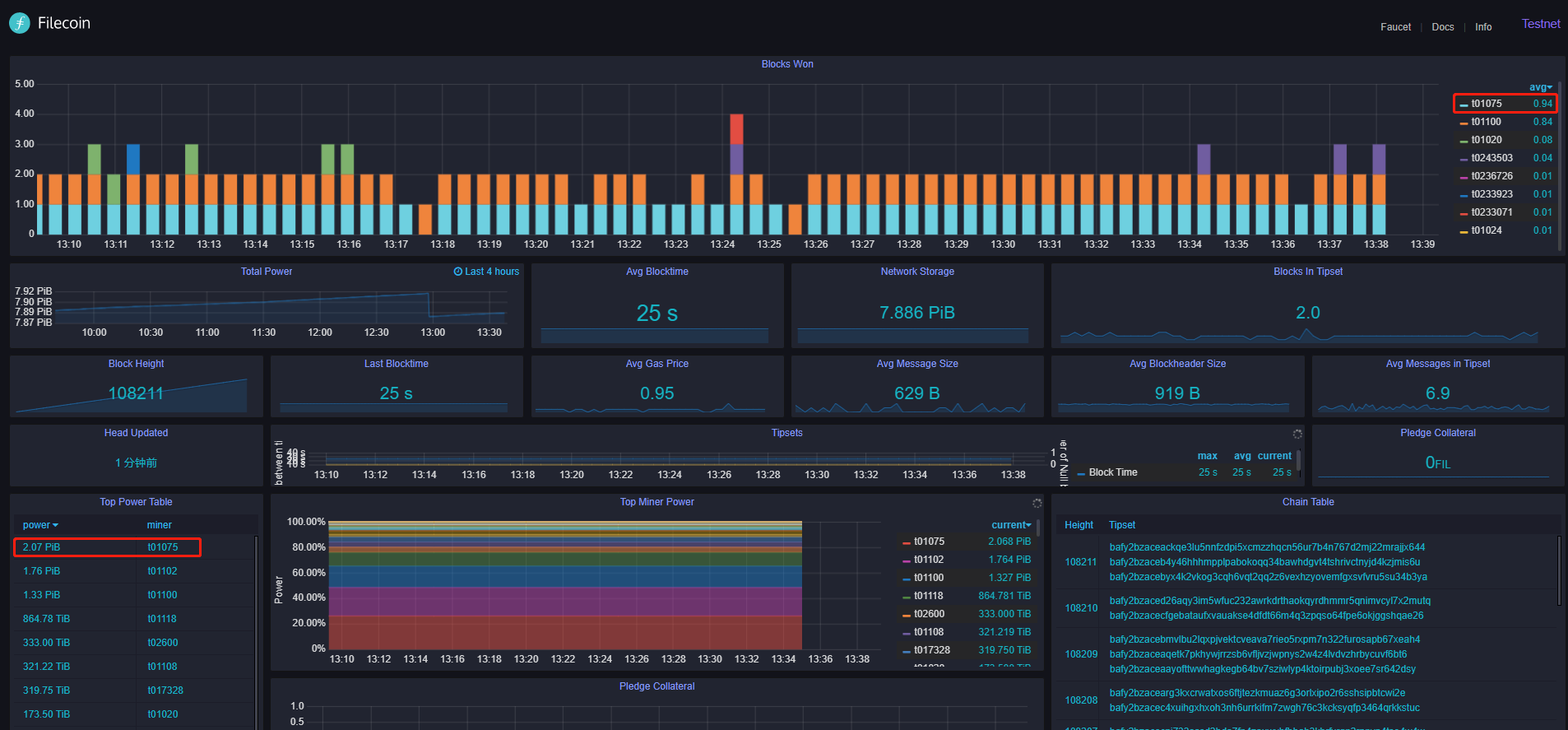
Task: Click the Tipsets panel loading spinner icon
Action: point(1297,434)
